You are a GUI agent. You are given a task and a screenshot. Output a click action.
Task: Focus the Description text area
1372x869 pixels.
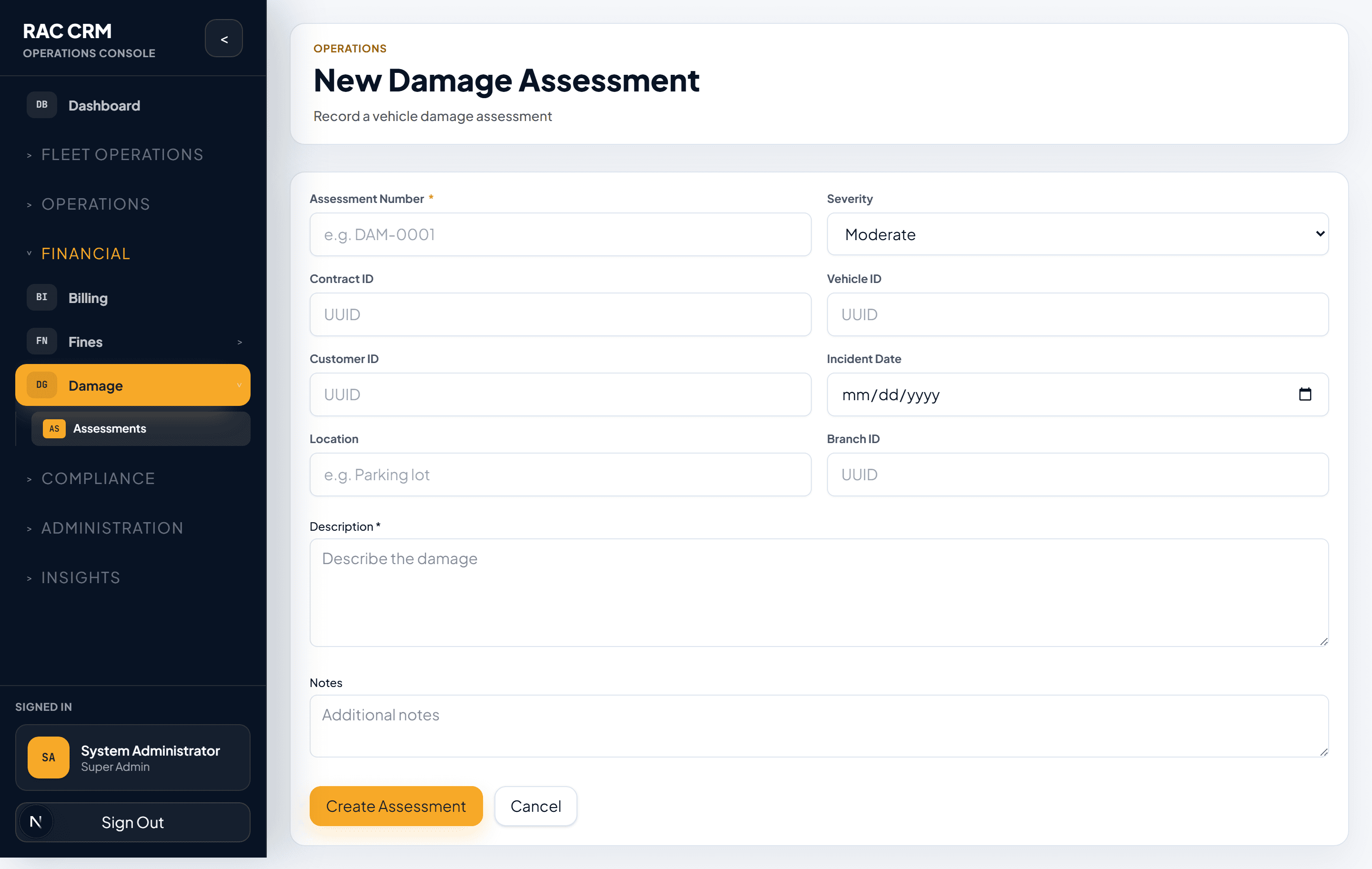pos(819,592)
